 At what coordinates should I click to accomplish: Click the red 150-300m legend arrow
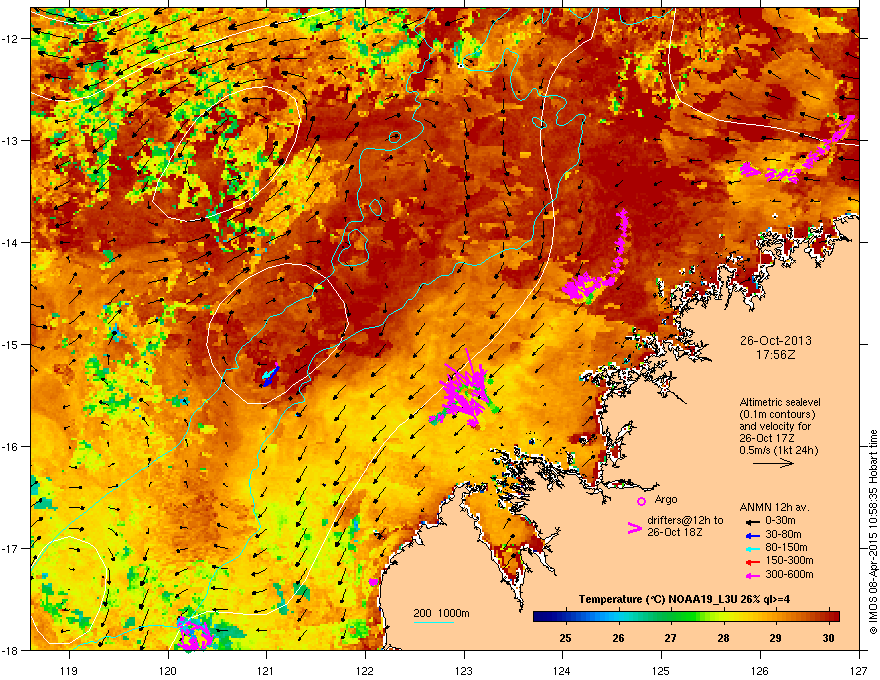[752, 560]
